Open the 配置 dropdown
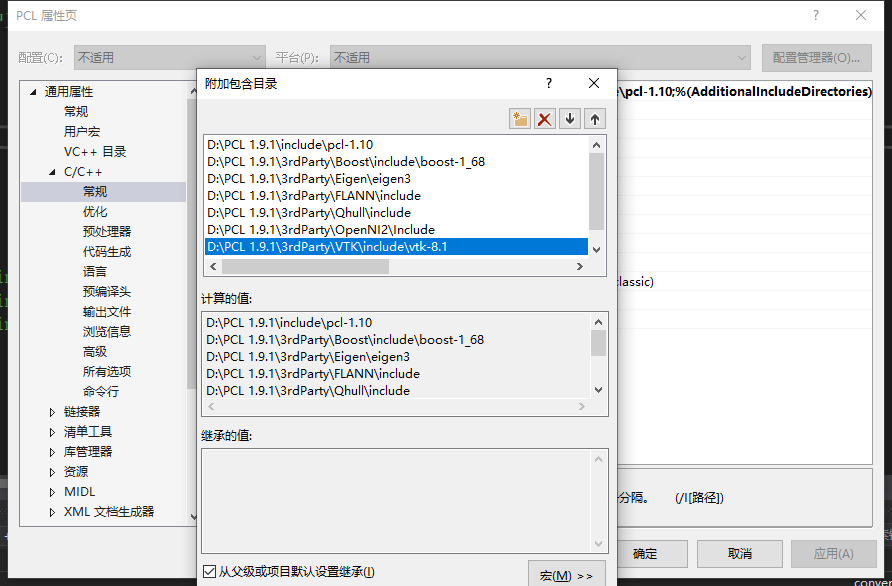Image resolution: width=892 pixels, height=586 pixels. click(x=170, y=57)
